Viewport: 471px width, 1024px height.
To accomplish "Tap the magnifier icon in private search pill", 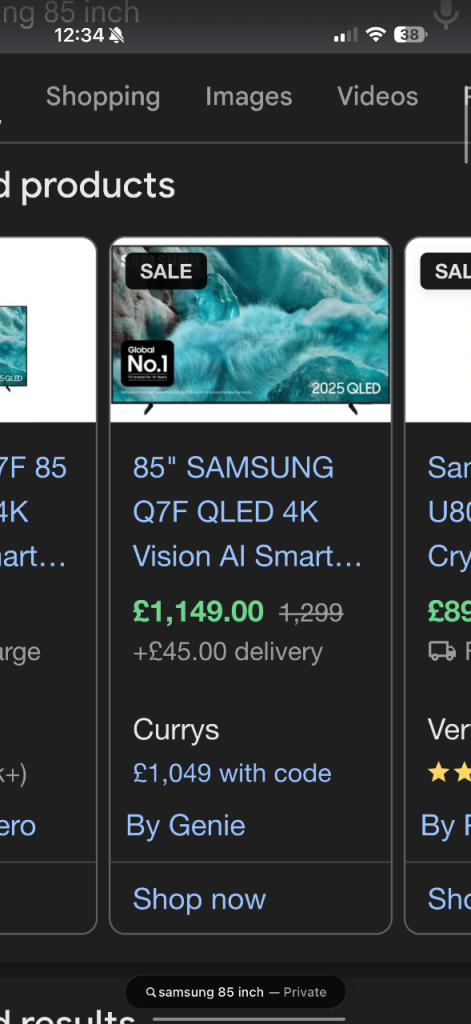I will click(x=151, y=993).
